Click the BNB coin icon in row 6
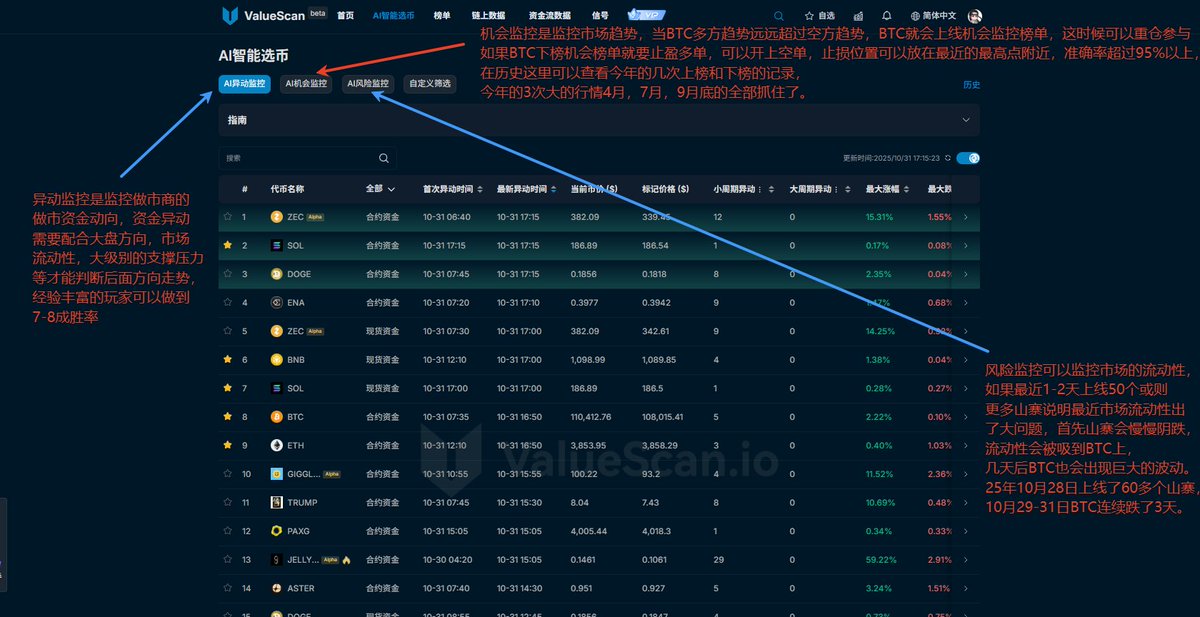Screen dimensions: 1200x617 click(x=277, y=359)
